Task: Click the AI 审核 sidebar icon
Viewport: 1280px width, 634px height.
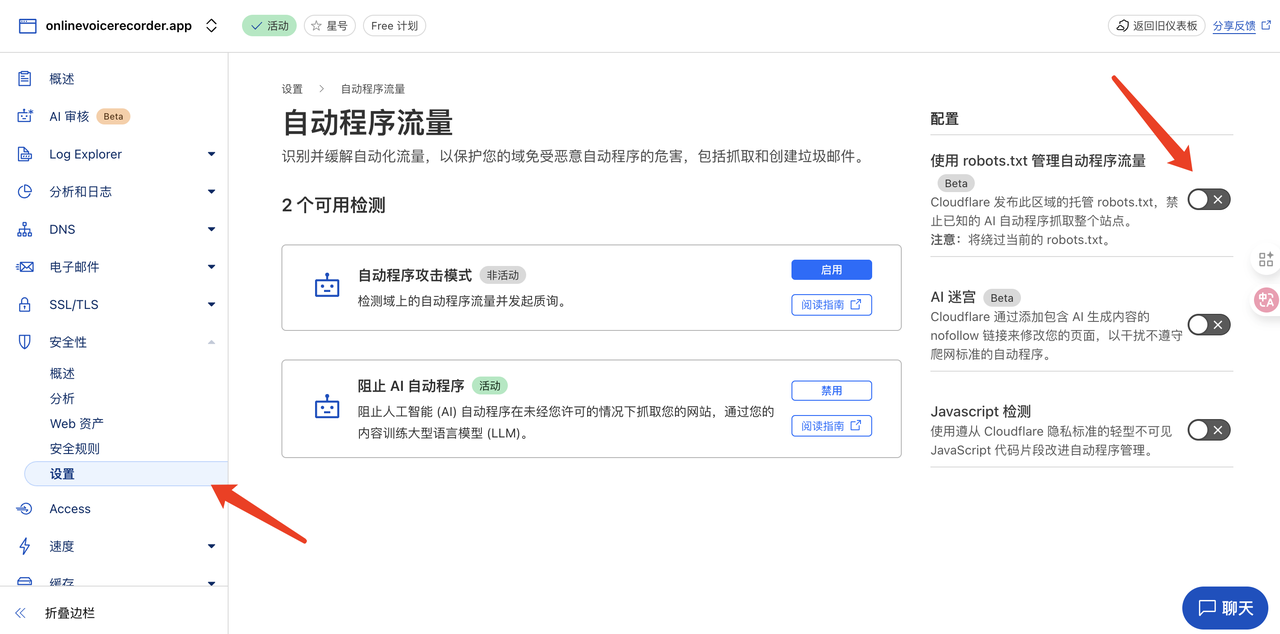Action: point(25,116)
